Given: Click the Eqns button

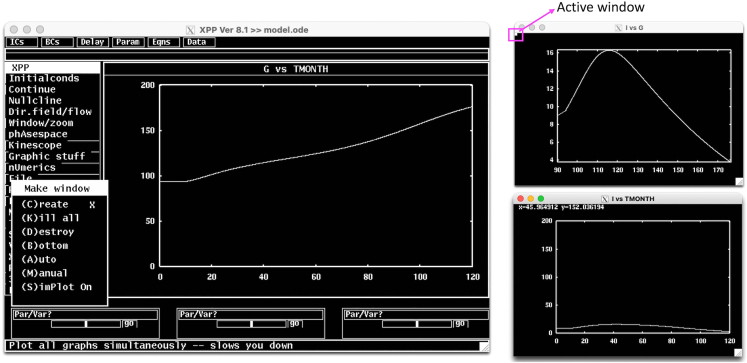Looking at the screenshot, I should pos(164,42).
